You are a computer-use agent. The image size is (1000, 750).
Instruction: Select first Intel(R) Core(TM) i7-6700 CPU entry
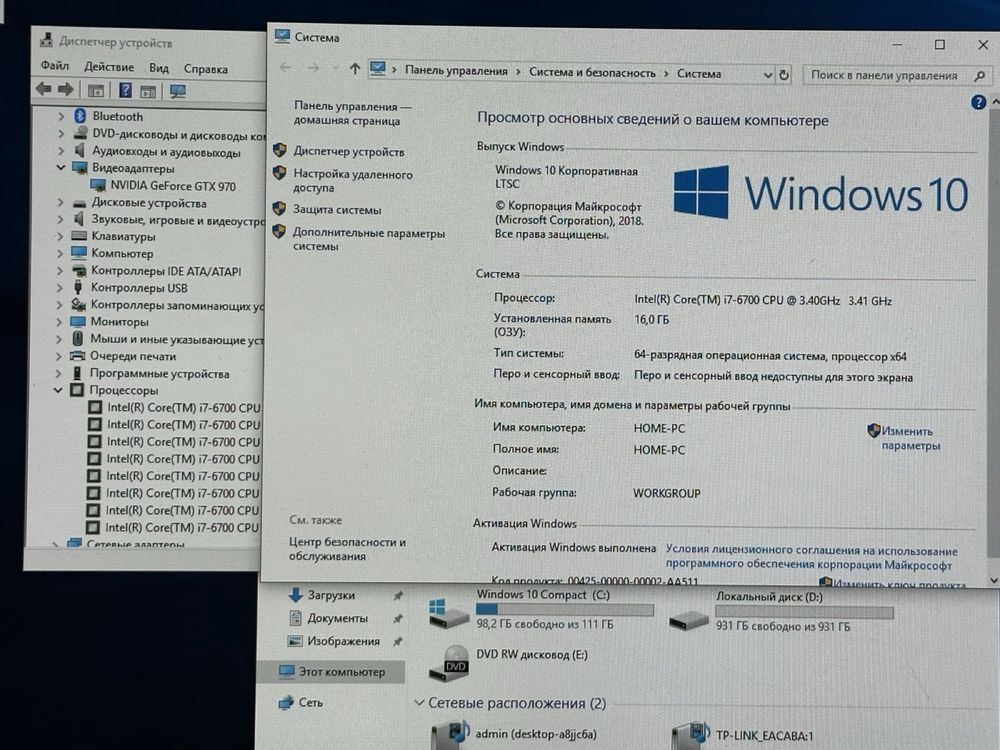pos(175,407)
